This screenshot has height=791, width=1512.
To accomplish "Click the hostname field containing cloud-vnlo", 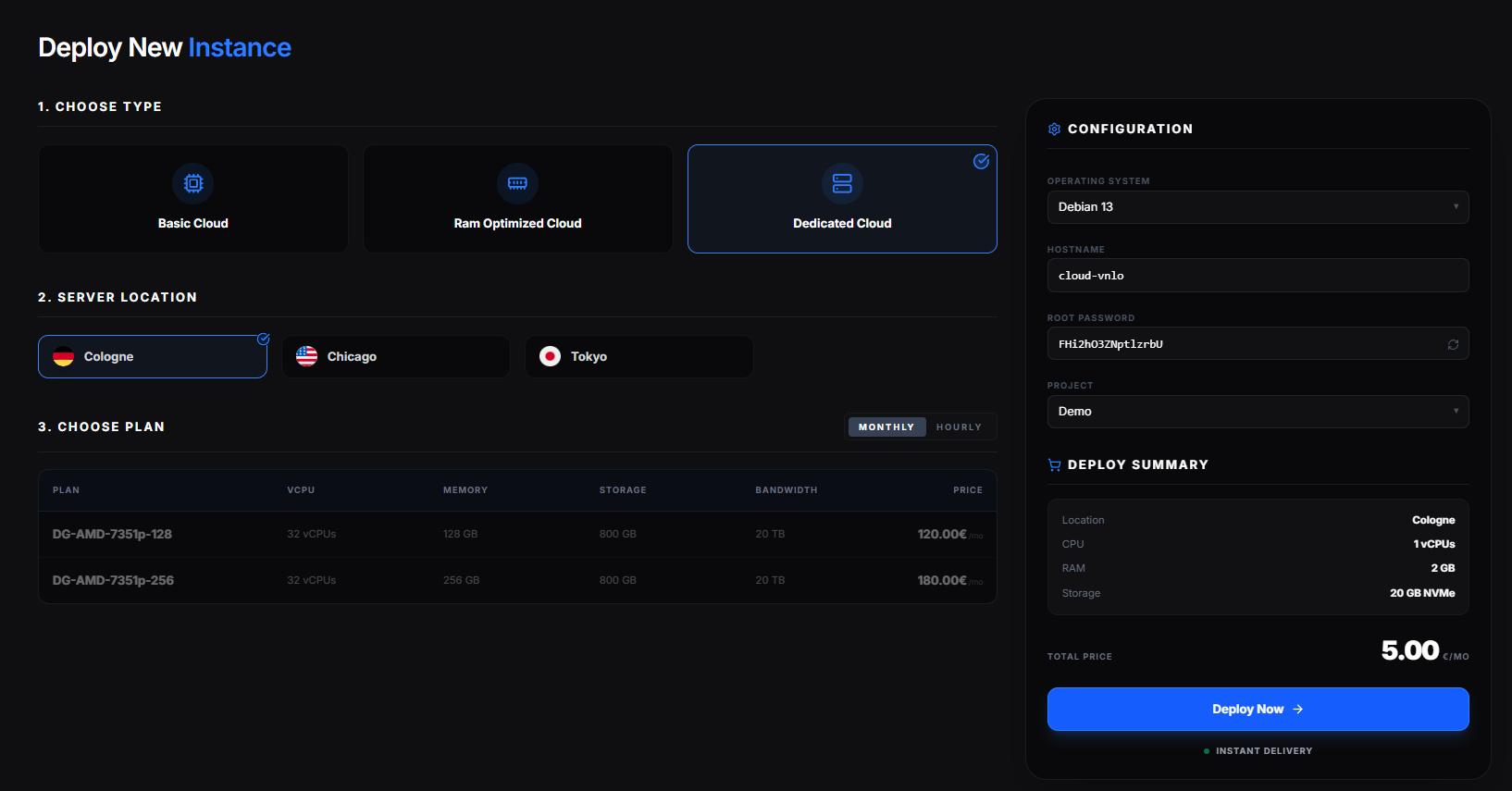I will tap(1257, 276).
